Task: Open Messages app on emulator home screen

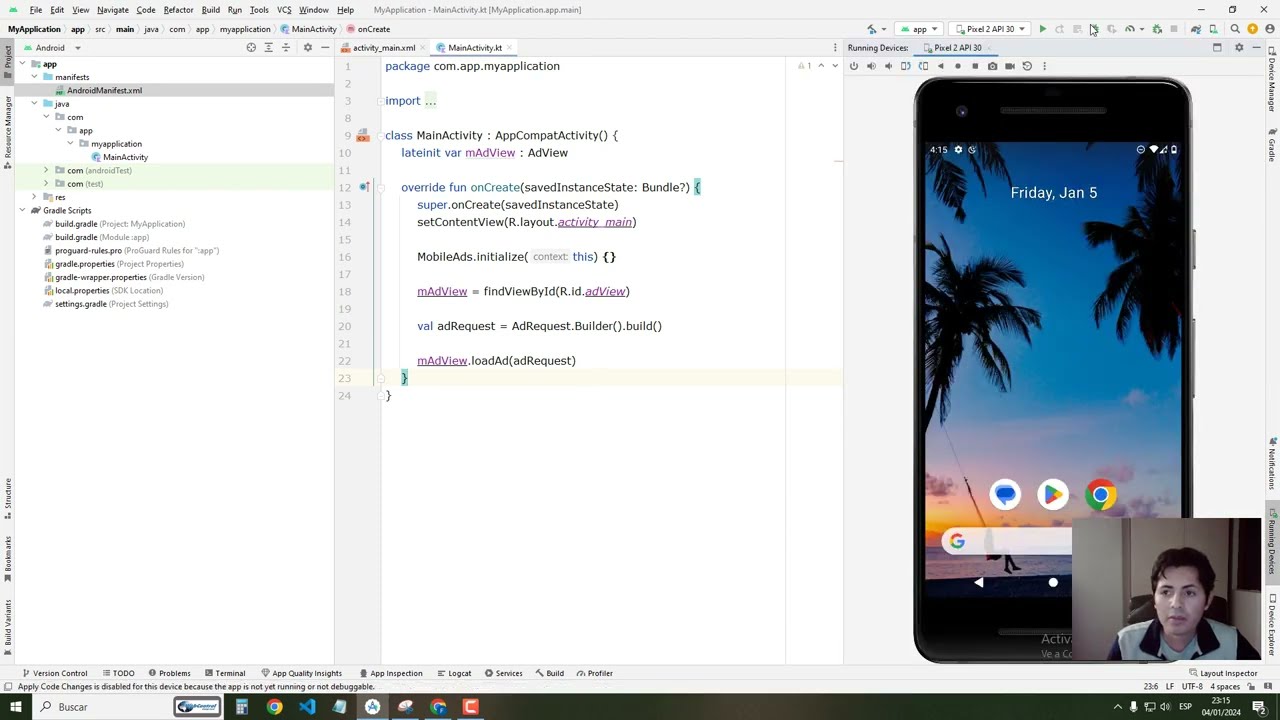Action: click(x=1005, y=495)
